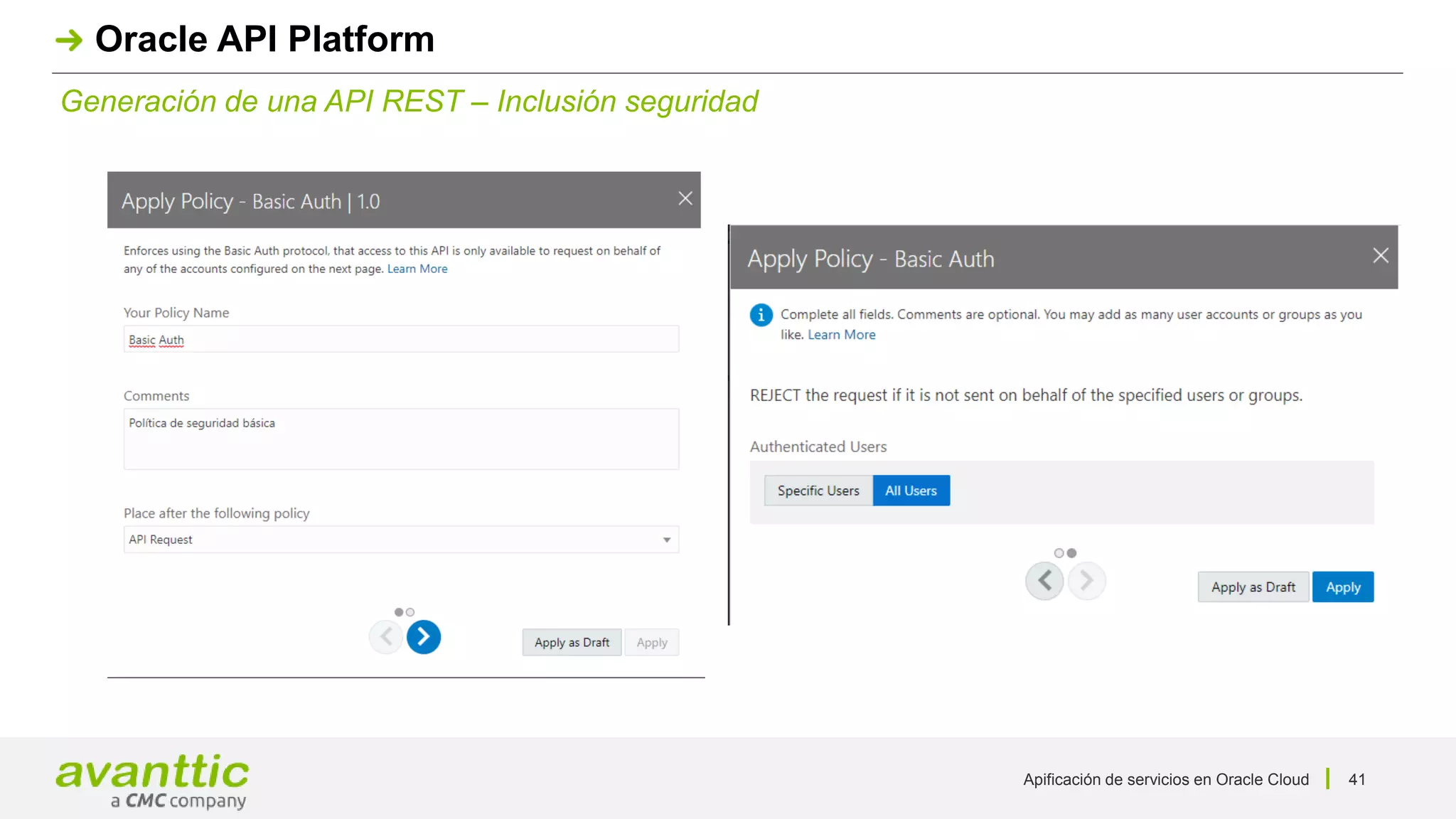
Task: Close the right Apply Policy - Basic Auth dialog
Action: (1380, 255)
